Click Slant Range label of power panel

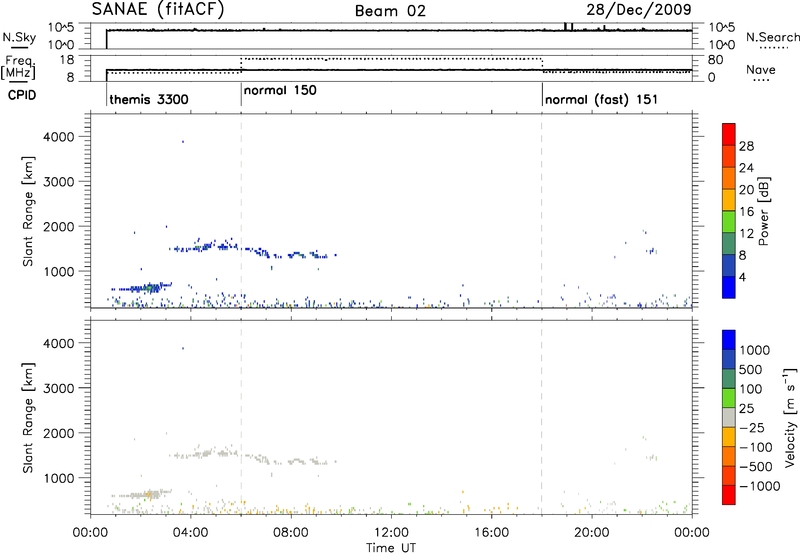[28, 211]
